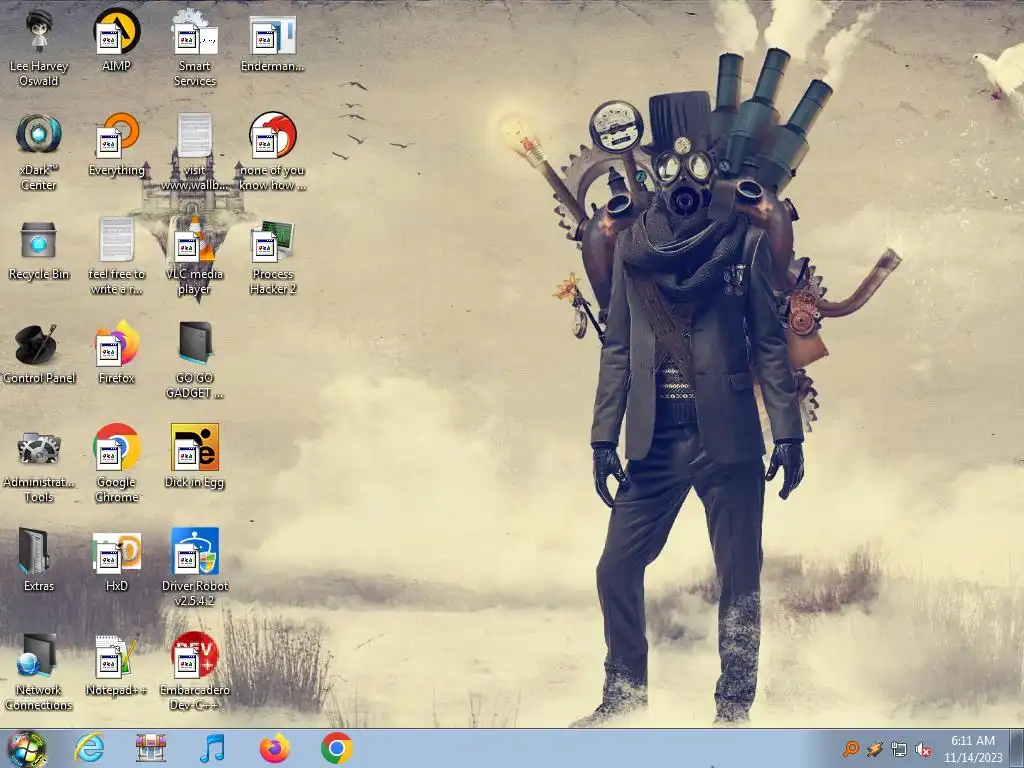Open Embarcadero Dev-C++ shortcut
The width and height of the screenshot is (1024, 768).
(x=195, y=671)
